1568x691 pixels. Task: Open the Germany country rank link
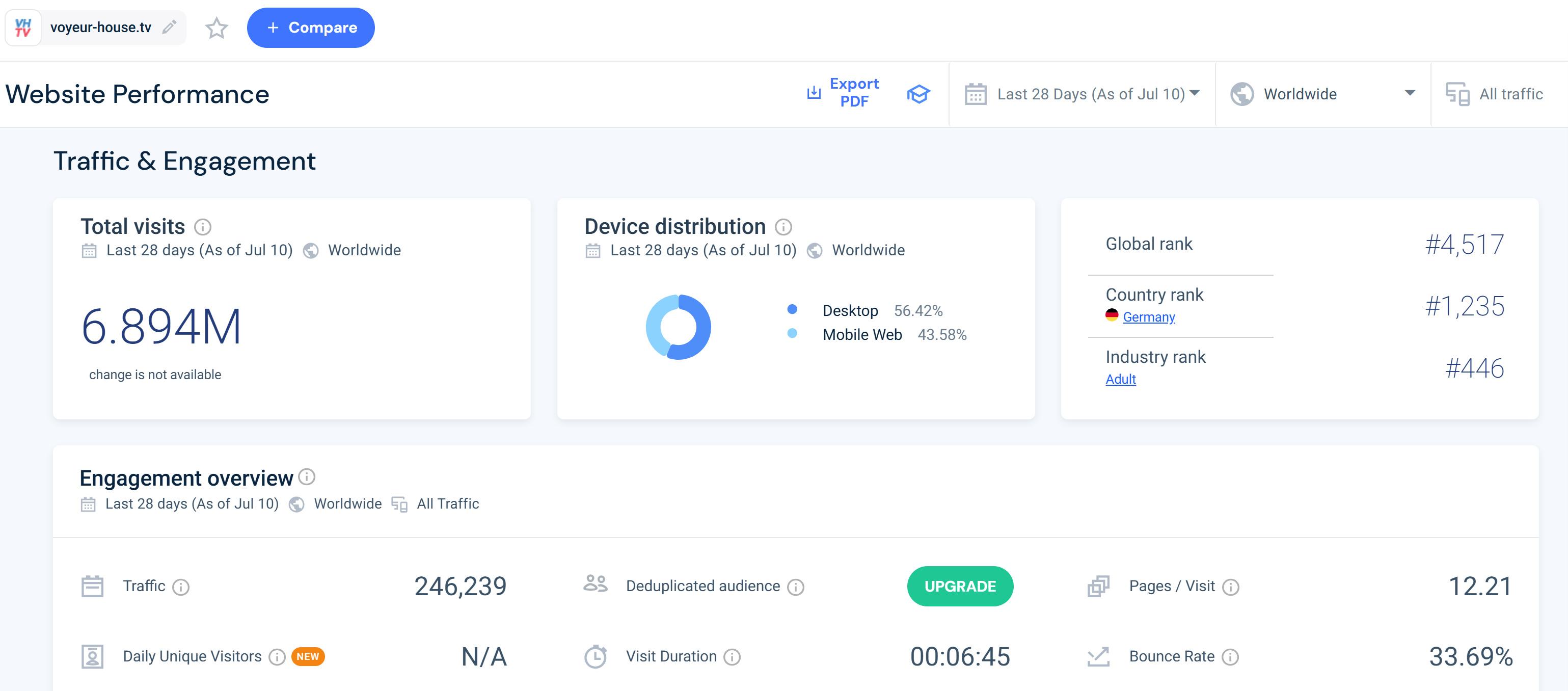[1149, 317]
